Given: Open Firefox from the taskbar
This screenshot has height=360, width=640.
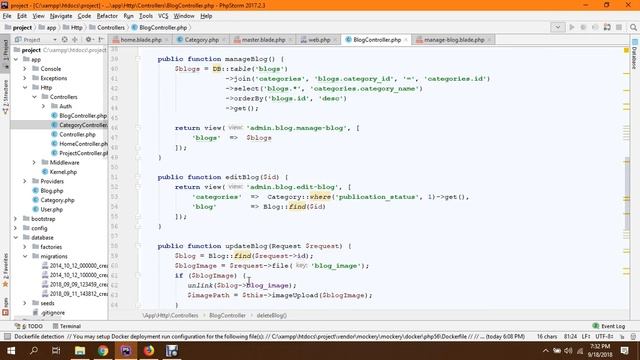Looking at the screenshot, I should (x=149, y=351).
